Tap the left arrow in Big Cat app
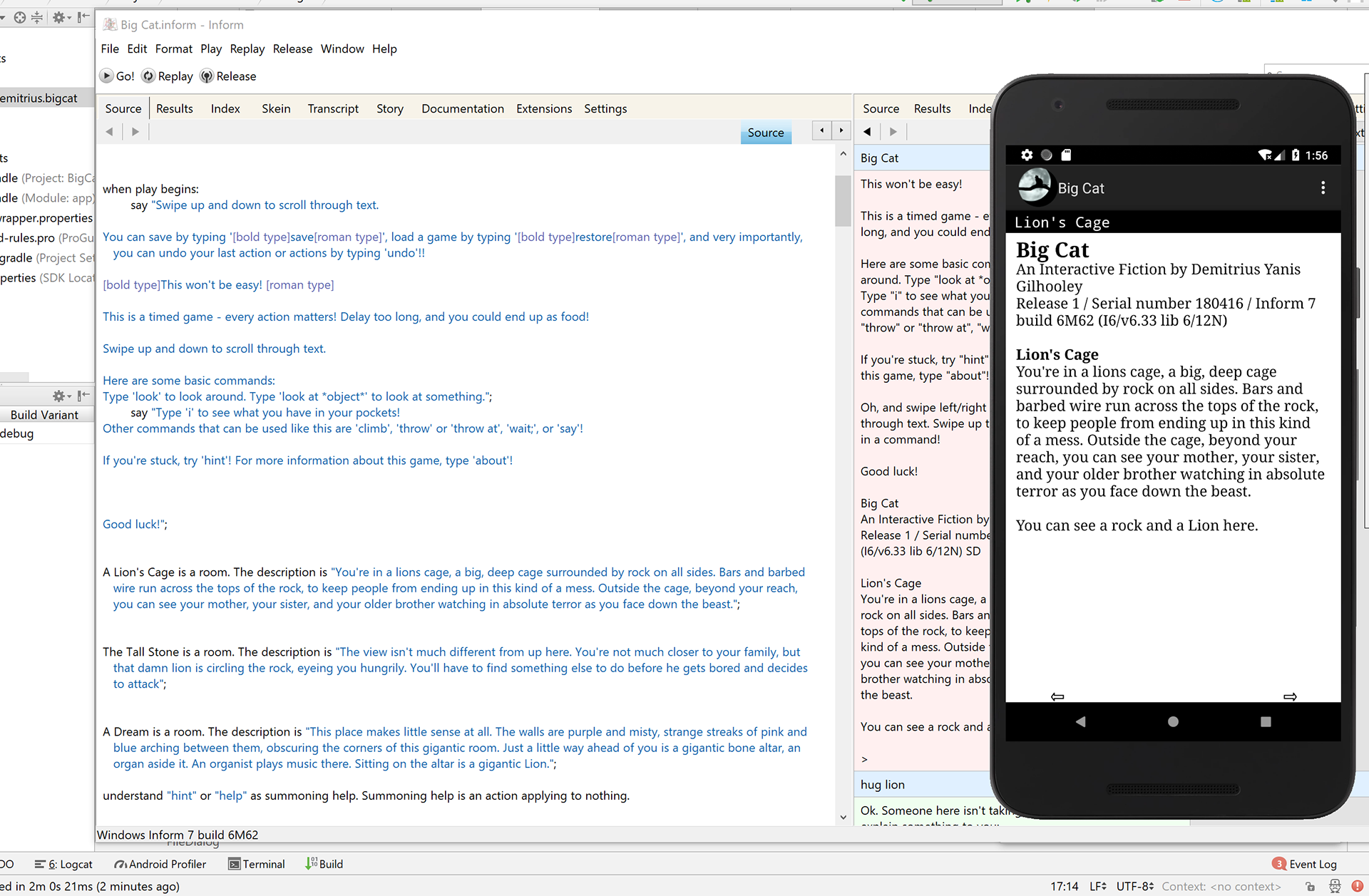Screen dimensions: 1369x896 click(x=1057, y=696)
